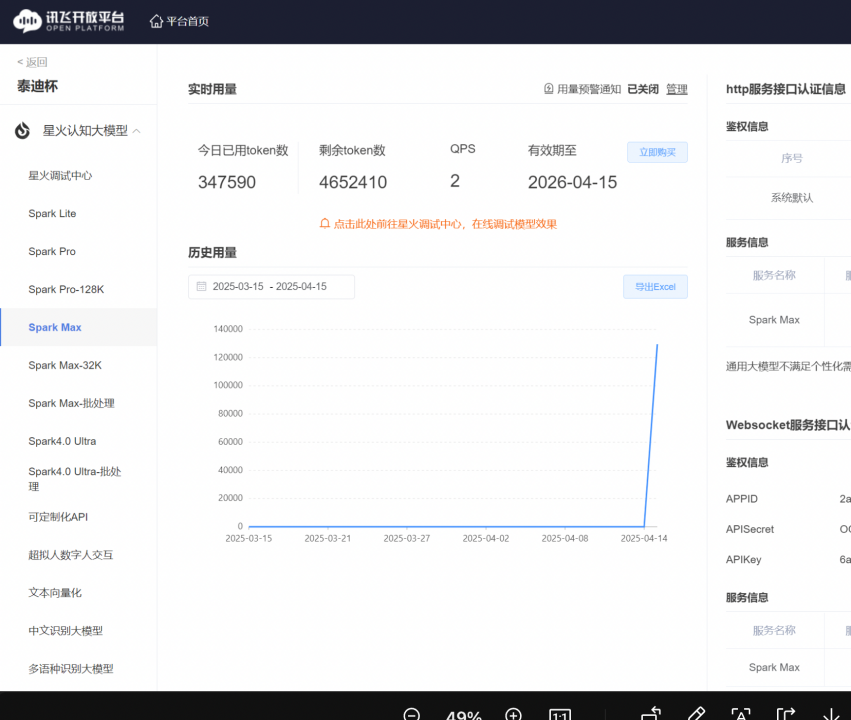Collapse the 星火认知大模型 menu chevron
The width and height of the screenshot is (851, 720).
pyautogui.click(x=137, y=131)
